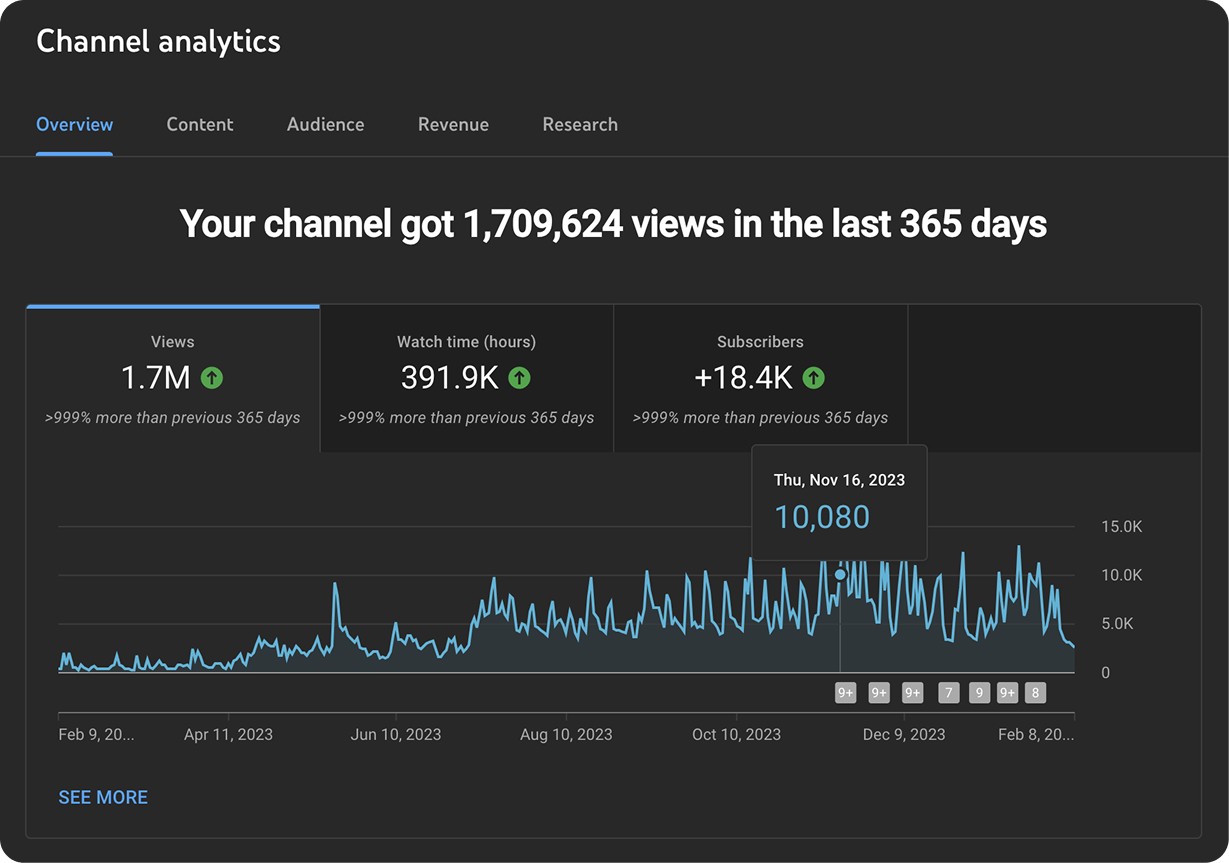Screen dimensions: 1229x863
Task: Click the Channel analytics heading
Action: [158, 41]
